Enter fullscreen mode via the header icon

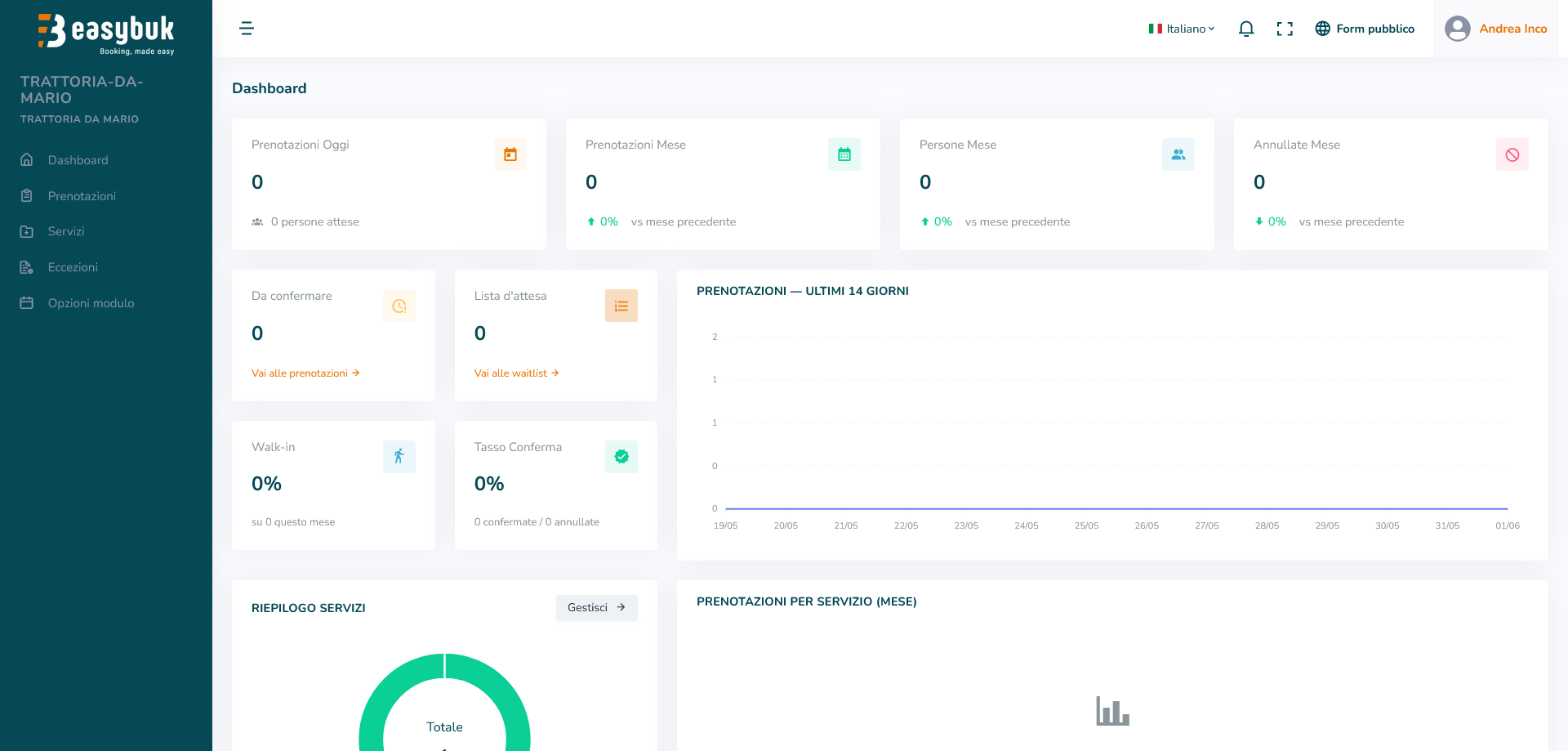coord(1285,29)
